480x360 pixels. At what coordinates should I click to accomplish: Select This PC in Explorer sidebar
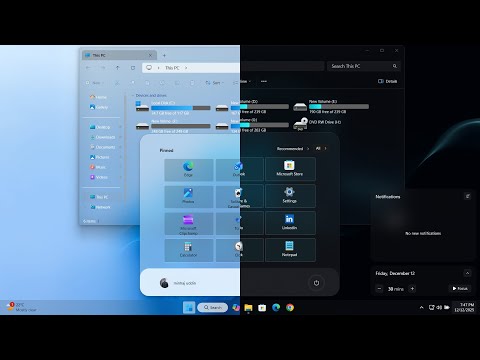[x=99, y=197]
